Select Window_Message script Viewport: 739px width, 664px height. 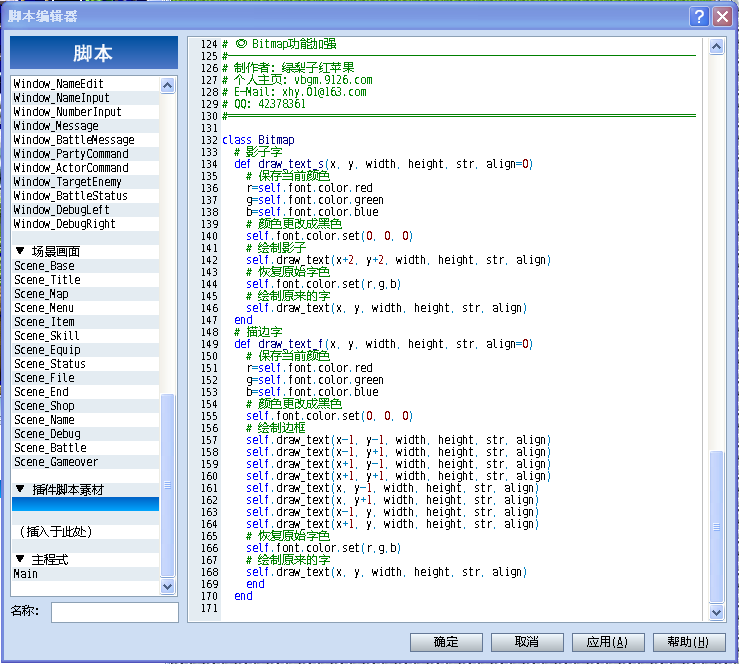(x=85, y=126)
